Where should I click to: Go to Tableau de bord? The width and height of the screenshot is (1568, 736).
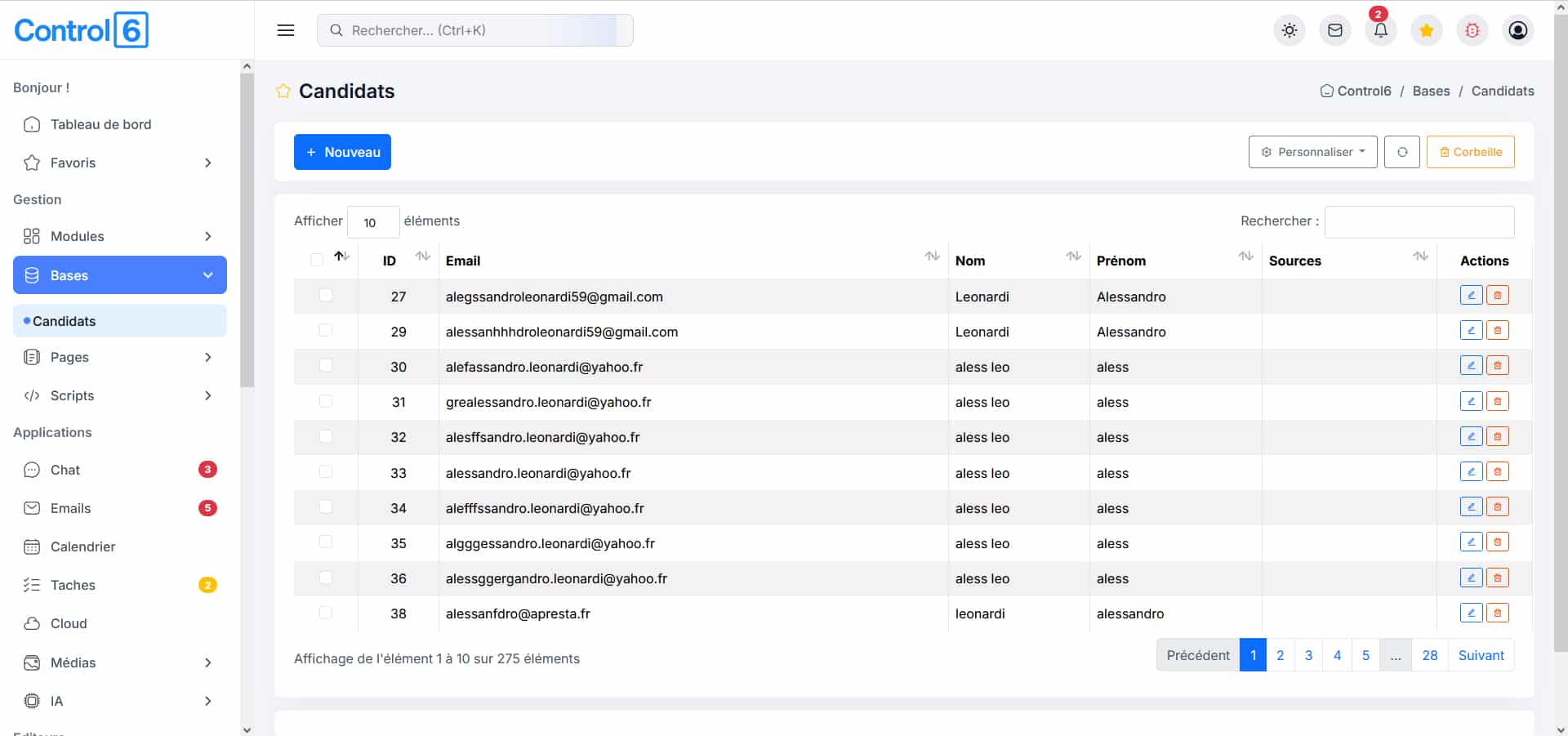pos(100,124)
